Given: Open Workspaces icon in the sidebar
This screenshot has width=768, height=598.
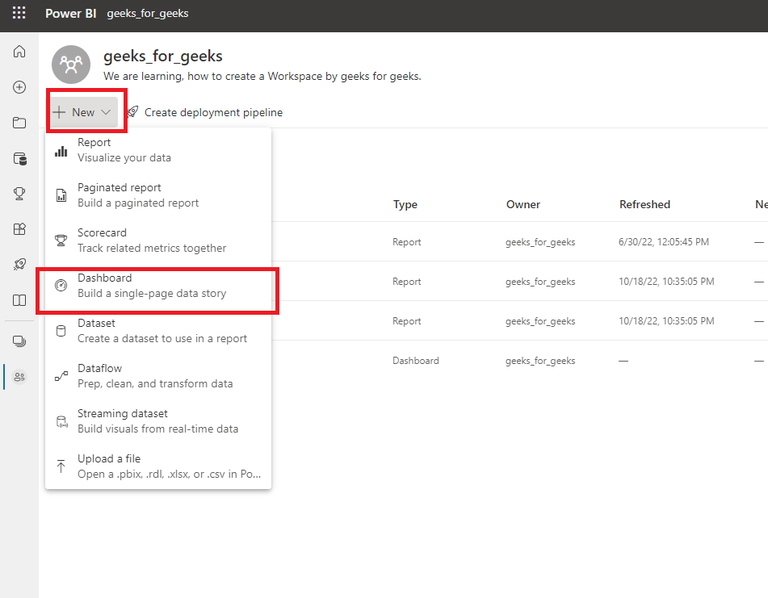Looking at the screenshot, I should coord(19,341).
